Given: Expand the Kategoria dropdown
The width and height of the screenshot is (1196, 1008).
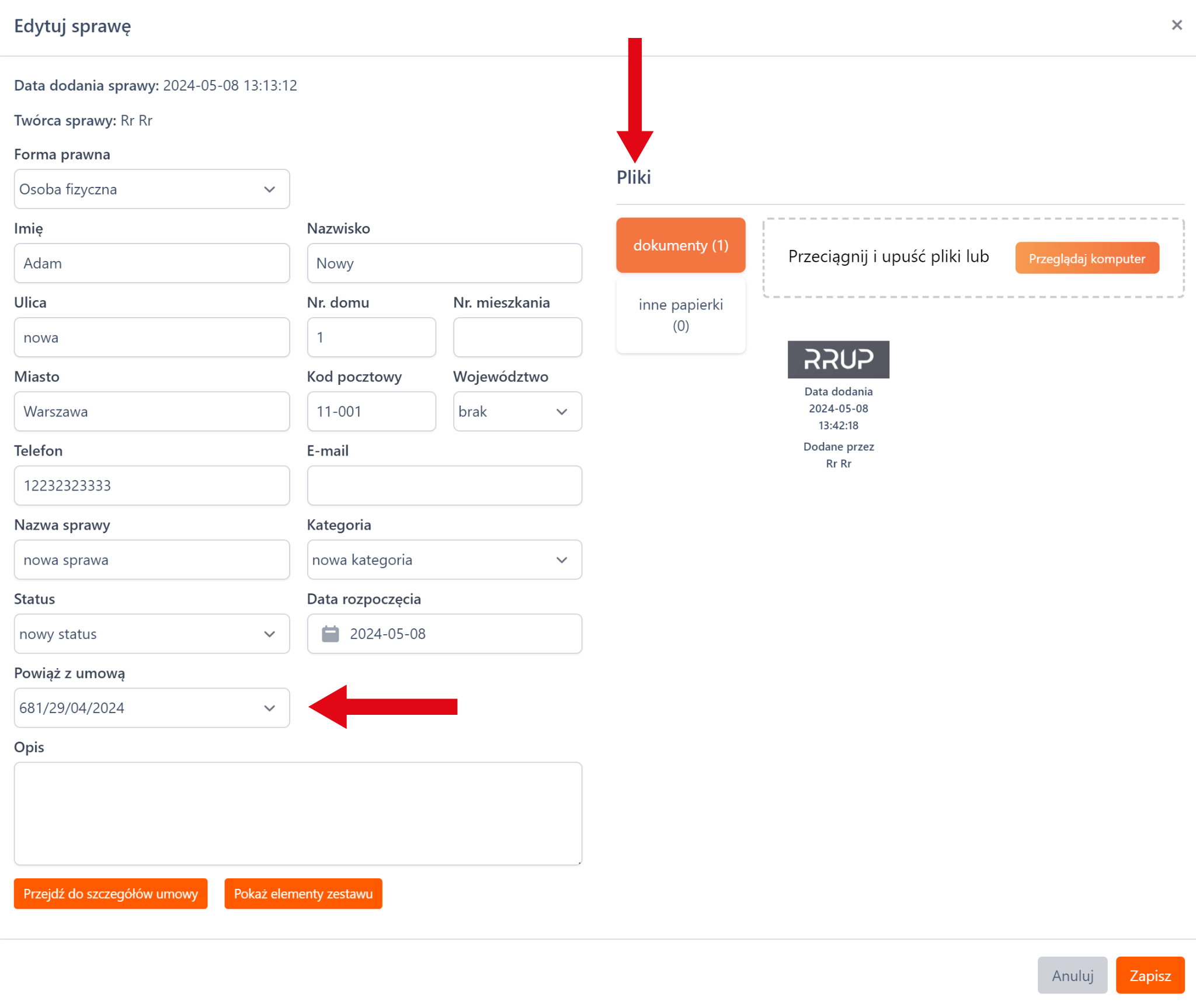Looking at the screenshot, I should click(x=444, y=560).
